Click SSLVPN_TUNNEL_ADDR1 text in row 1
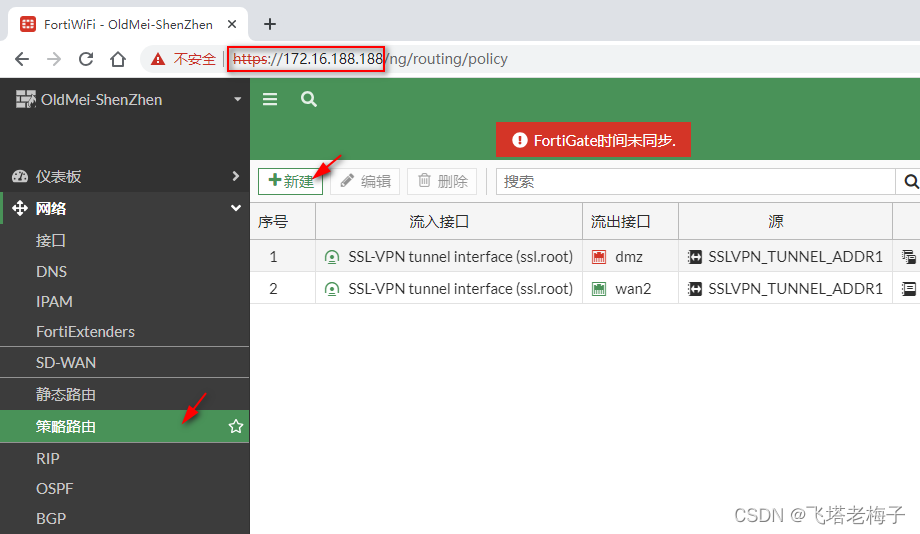The height and width of the screenshot is (534, 920). click(796, 257)
